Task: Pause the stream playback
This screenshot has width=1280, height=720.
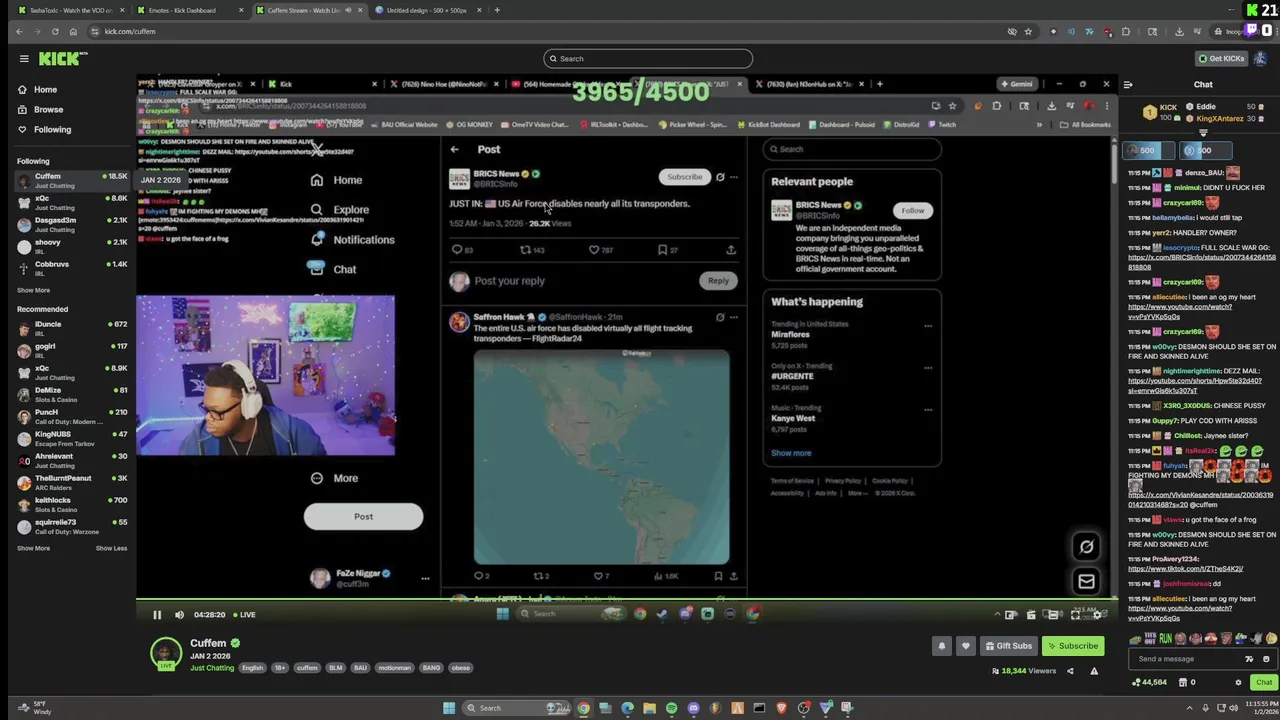Action: (157, 615)
